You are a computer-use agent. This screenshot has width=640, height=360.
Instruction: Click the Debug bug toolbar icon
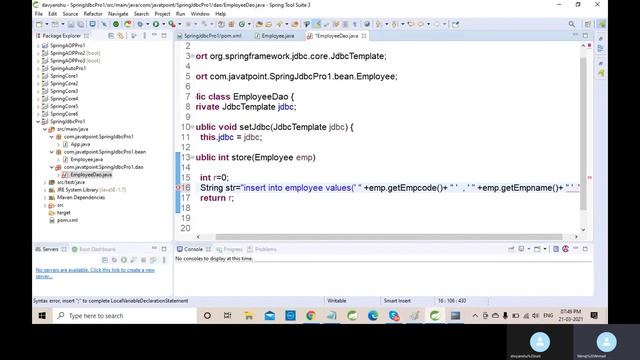tap(140, 24)
